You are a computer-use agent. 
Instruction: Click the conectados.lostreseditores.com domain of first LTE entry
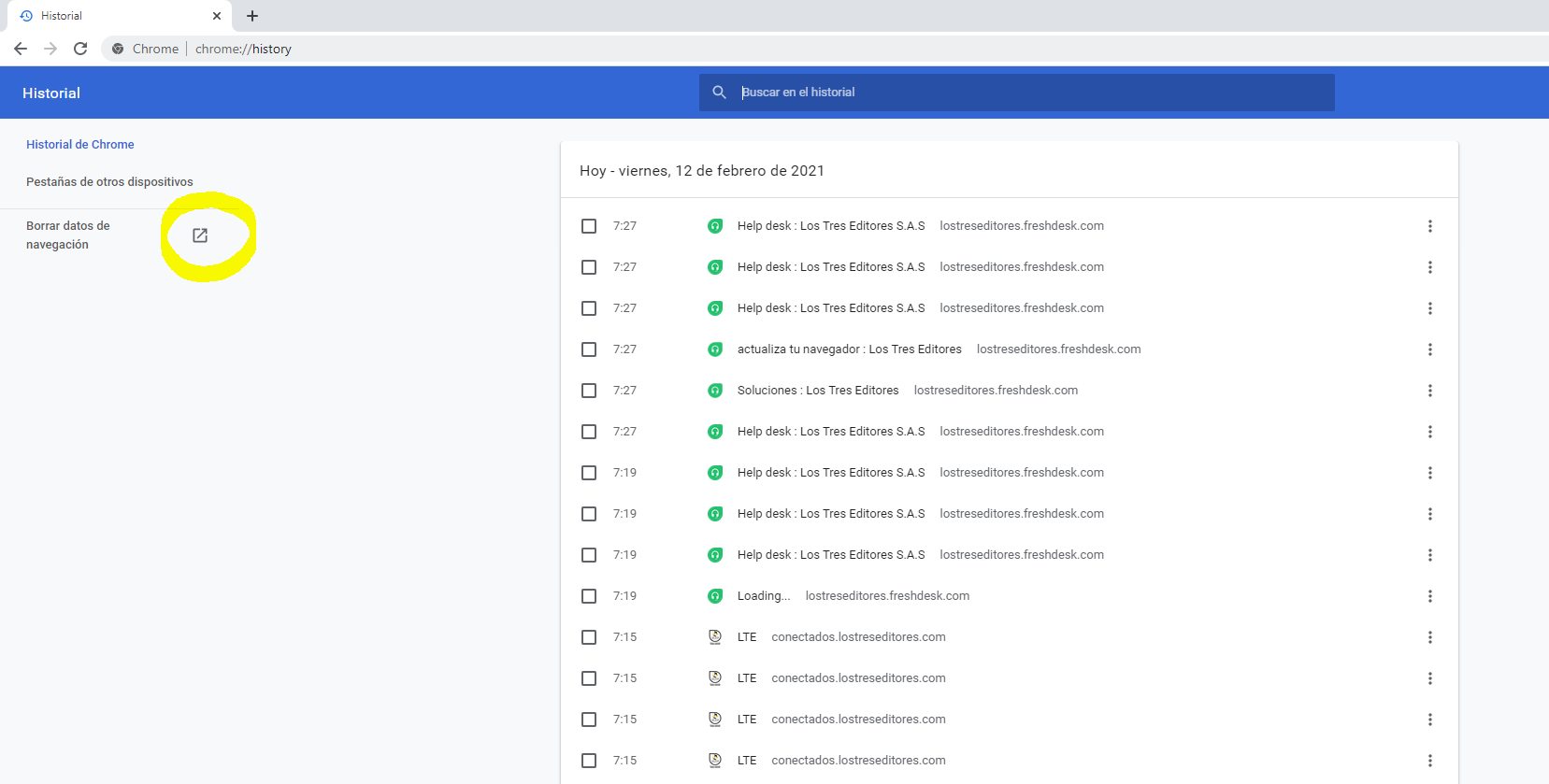pyautogui.click(x=858, y=637)
